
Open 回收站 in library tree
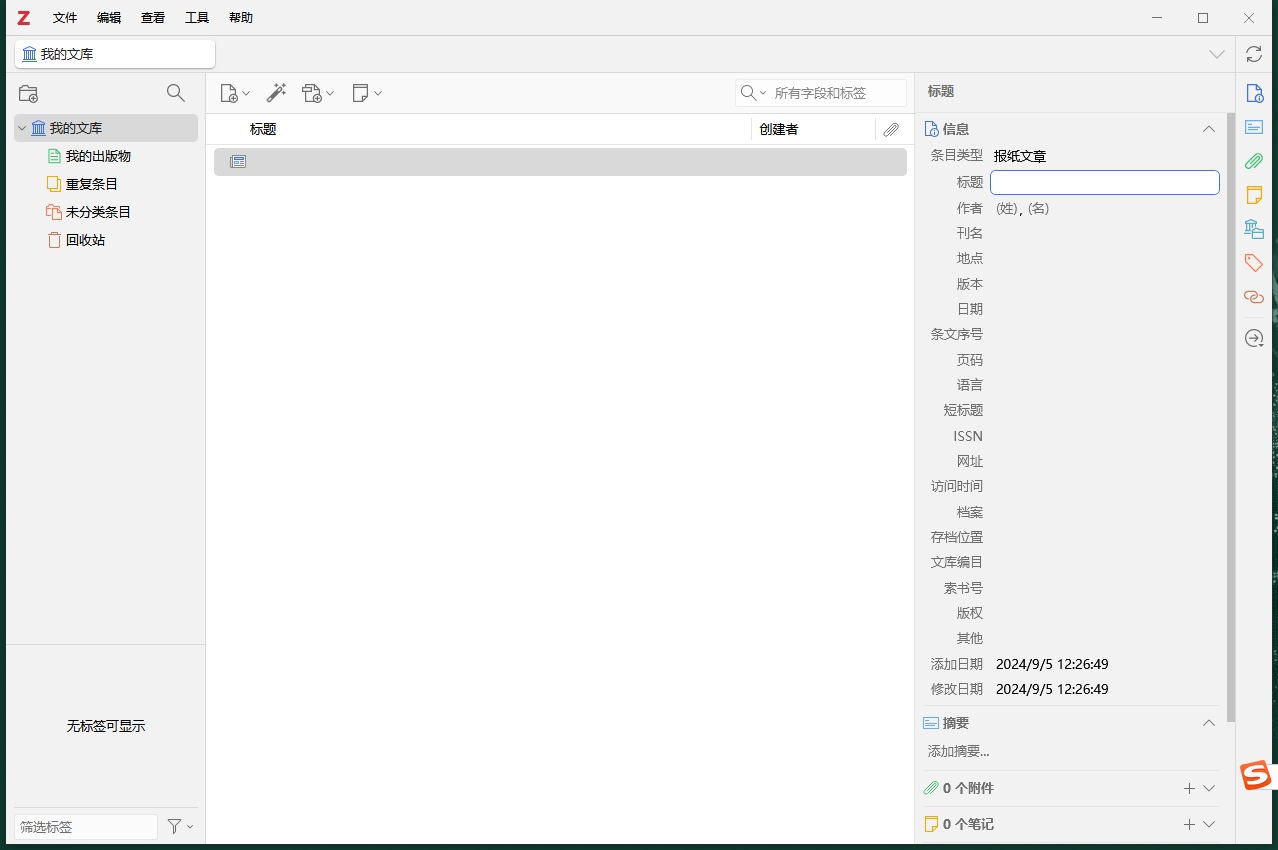point(85,240)
